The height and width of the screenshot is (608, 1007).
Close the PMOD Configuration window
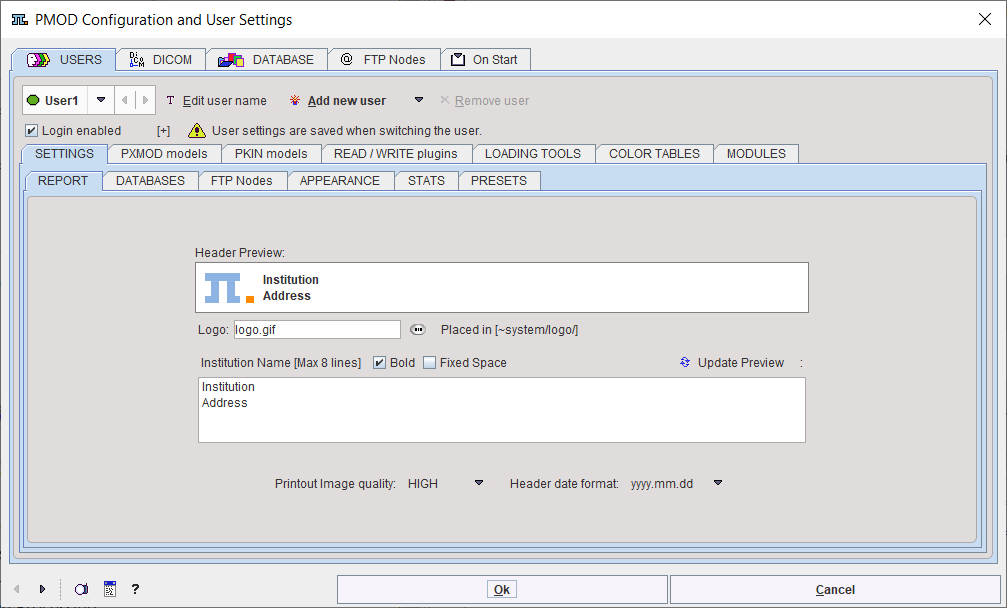[x=985, y=19]
